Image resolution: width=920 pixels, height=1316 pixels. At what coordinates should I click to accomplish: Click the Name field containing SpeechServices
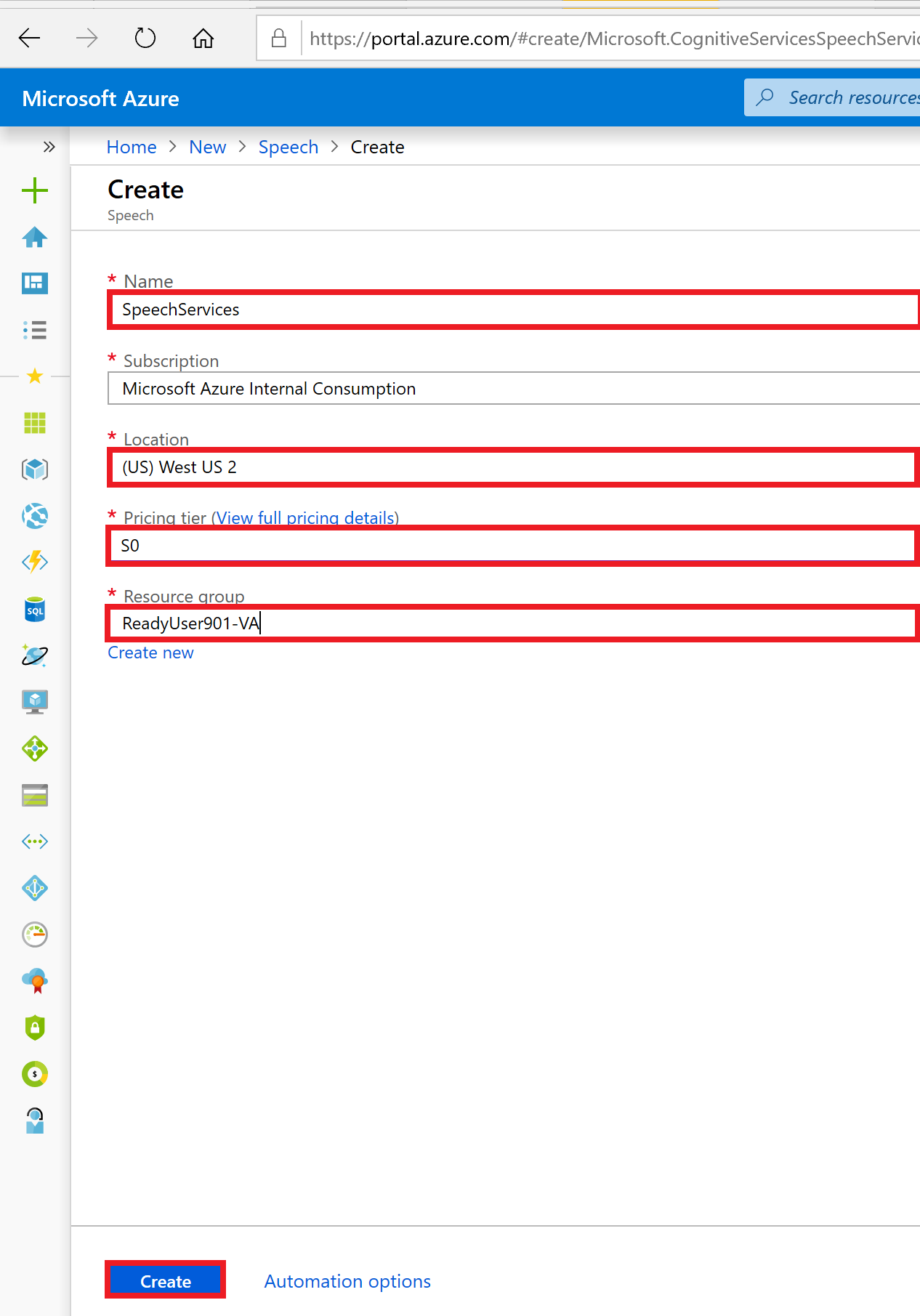pos(514,310)
